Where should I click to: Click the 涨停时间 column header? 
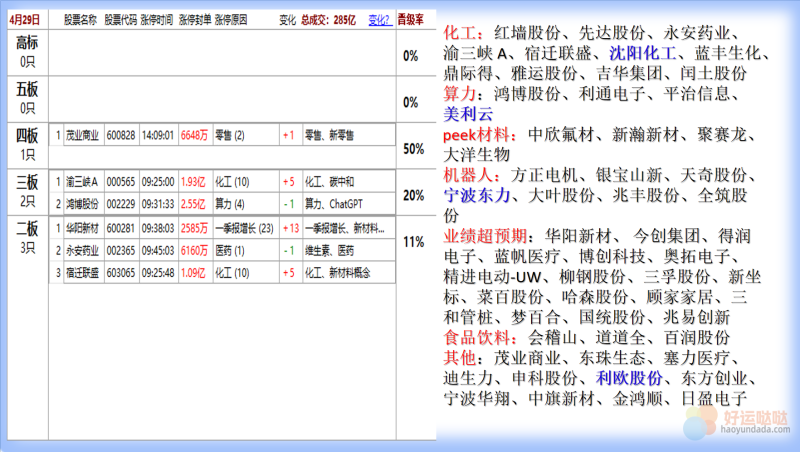click(x=157, y=20)
